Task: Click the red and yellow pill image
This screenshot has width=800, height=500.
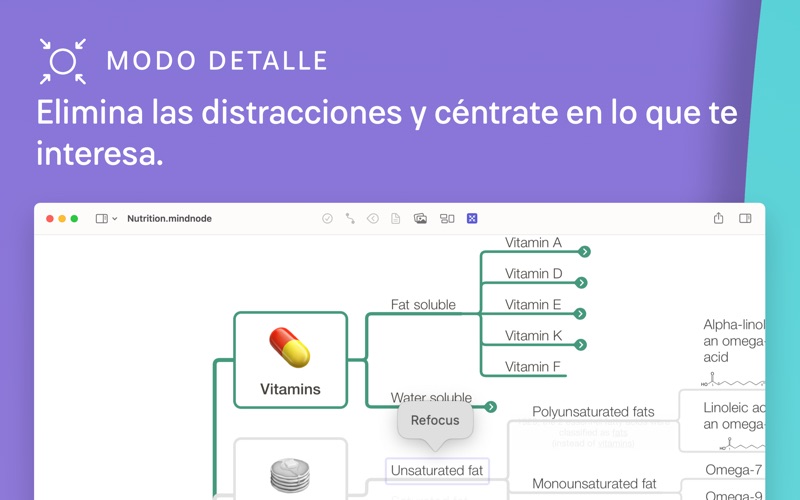Action: (290, 348)
